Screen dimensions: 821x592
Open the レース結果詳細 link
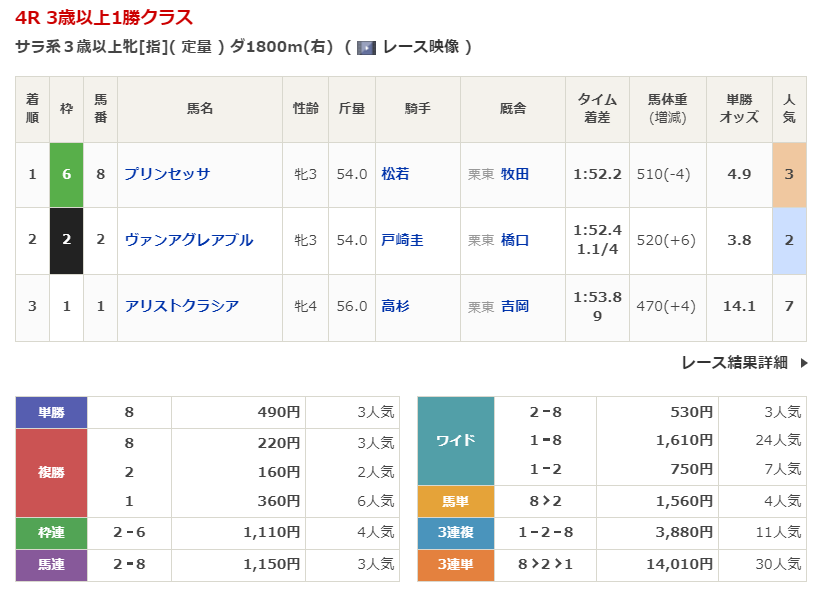point(734,362)
